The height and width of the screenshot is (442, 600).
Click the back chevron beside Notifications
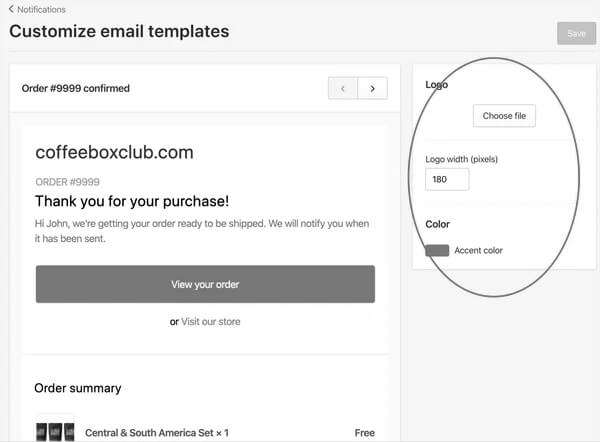[11, 9]
